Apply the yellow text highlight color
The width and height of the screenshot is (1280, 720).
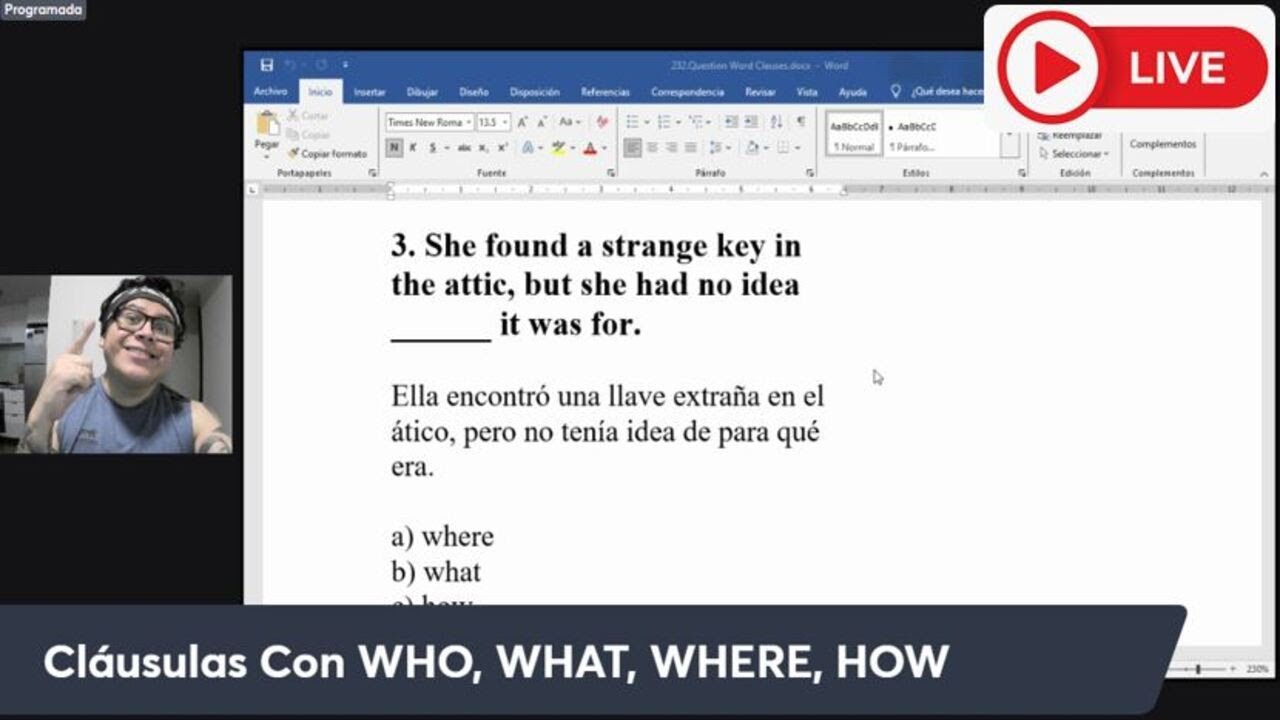point(558,148)
